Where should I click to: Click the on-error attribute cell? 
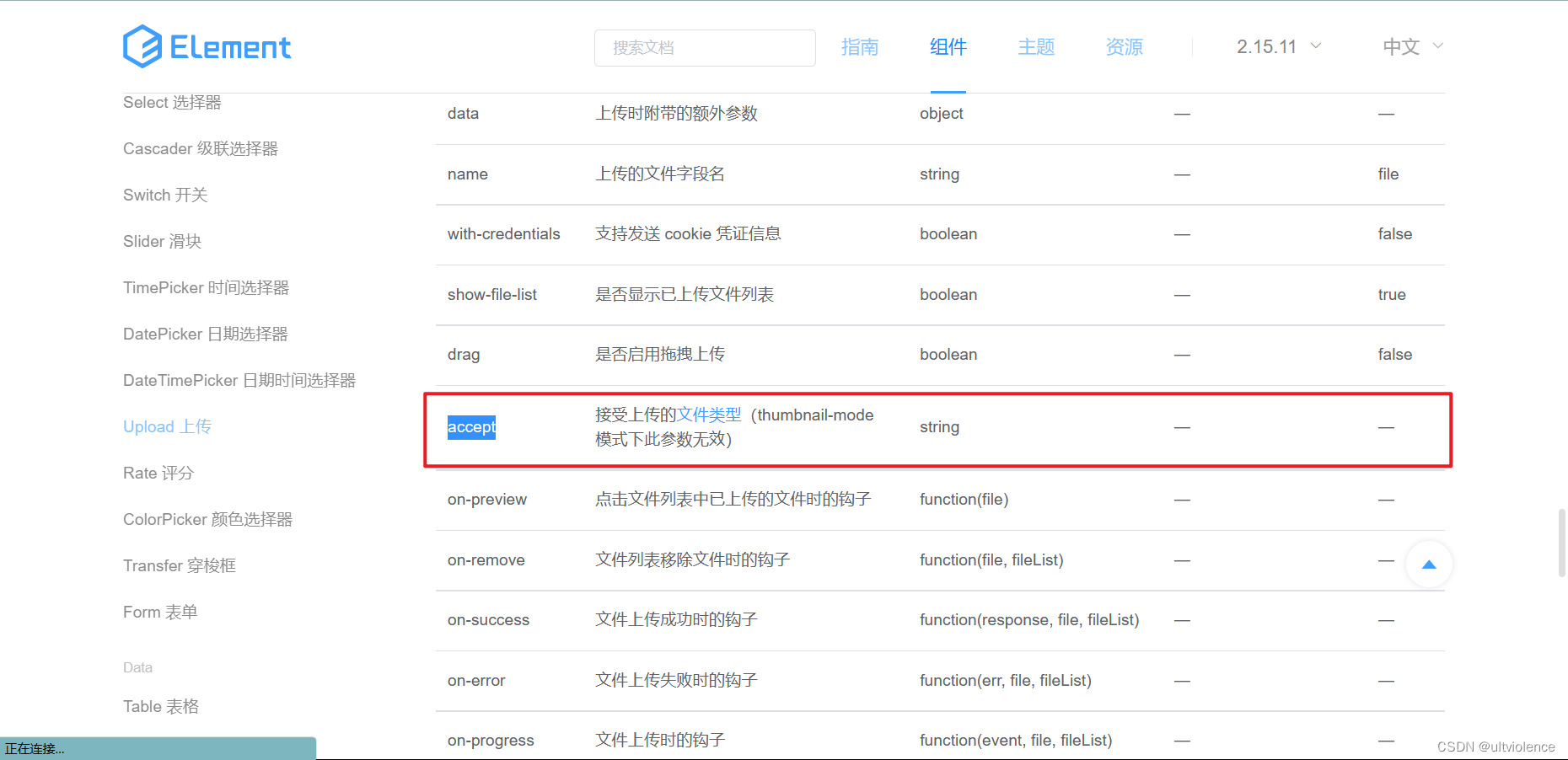pos(476,681)
